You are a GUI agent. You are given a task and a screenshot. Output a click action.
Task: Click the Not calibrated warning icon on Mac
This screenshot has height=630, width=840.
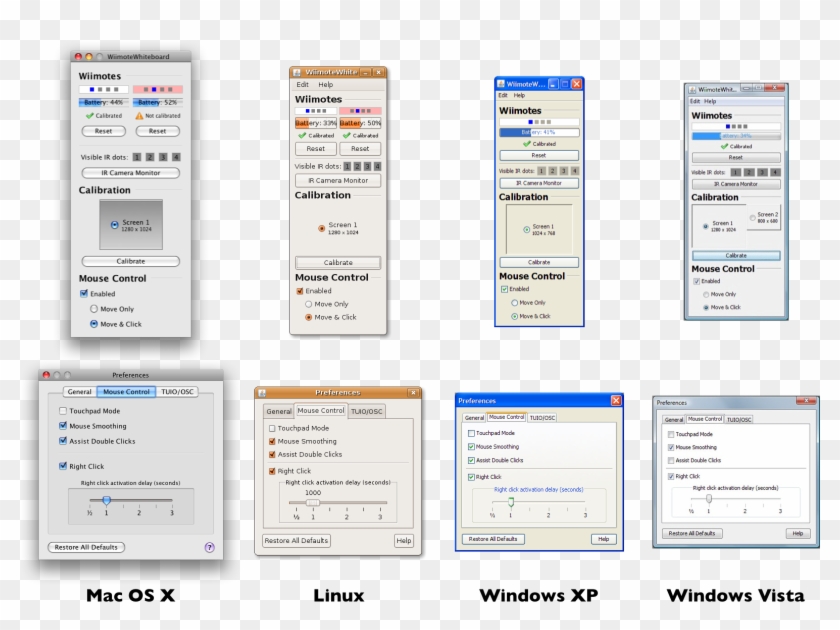click(140, 116)
